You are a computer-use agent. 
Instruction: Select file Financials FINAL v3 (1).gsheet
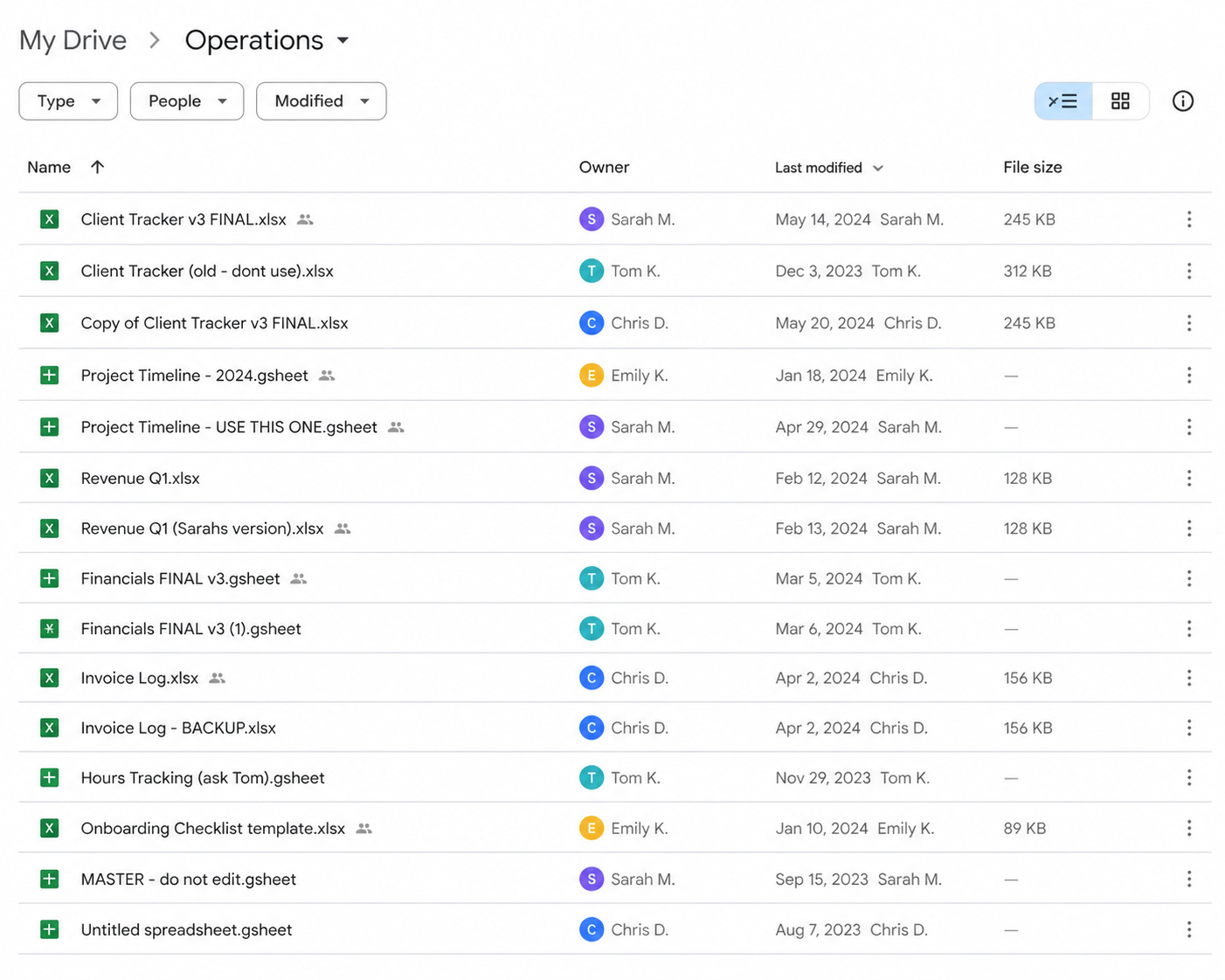coord(190,629)
